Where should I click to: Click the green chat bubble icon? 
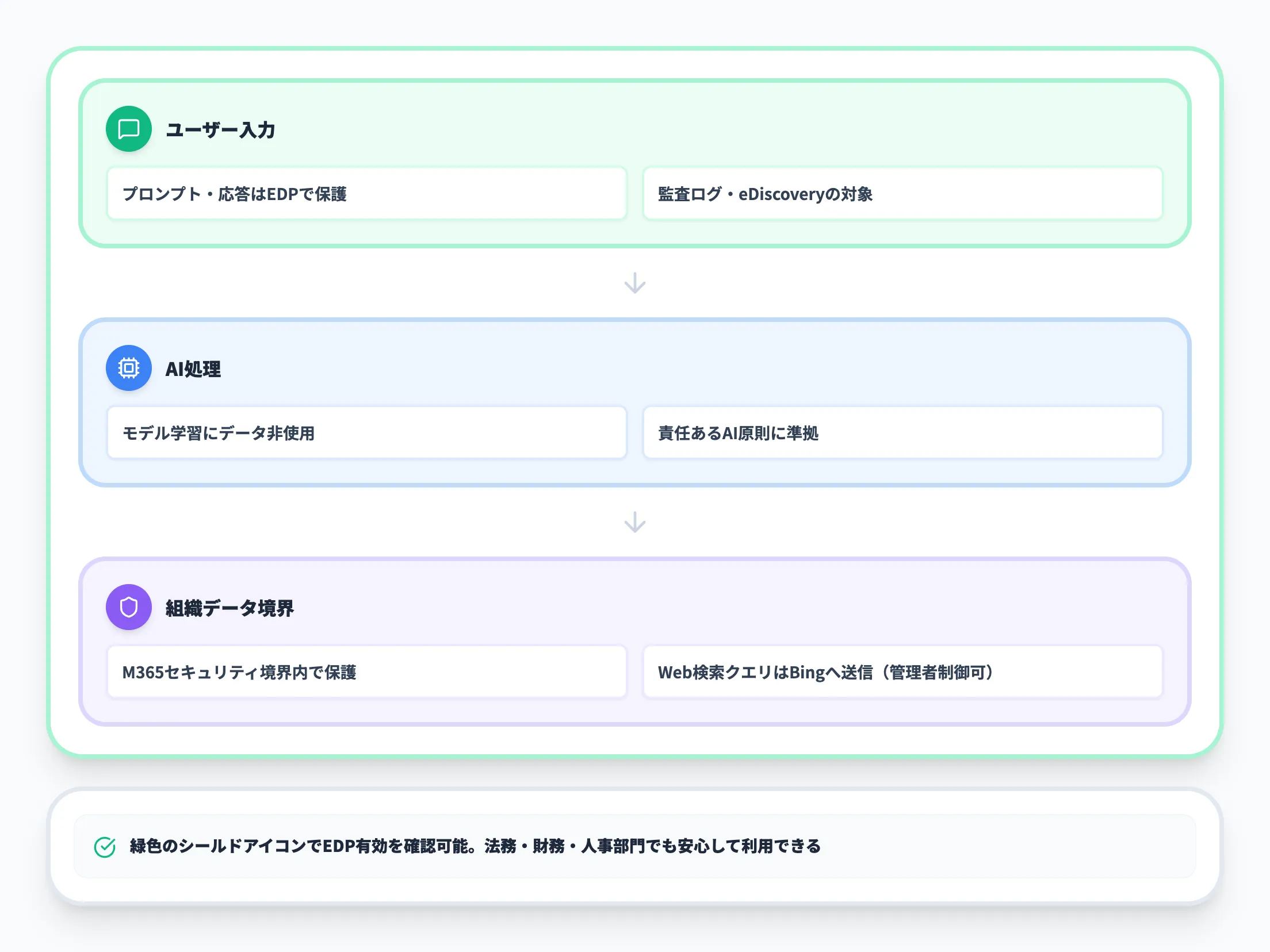[129, 129]
